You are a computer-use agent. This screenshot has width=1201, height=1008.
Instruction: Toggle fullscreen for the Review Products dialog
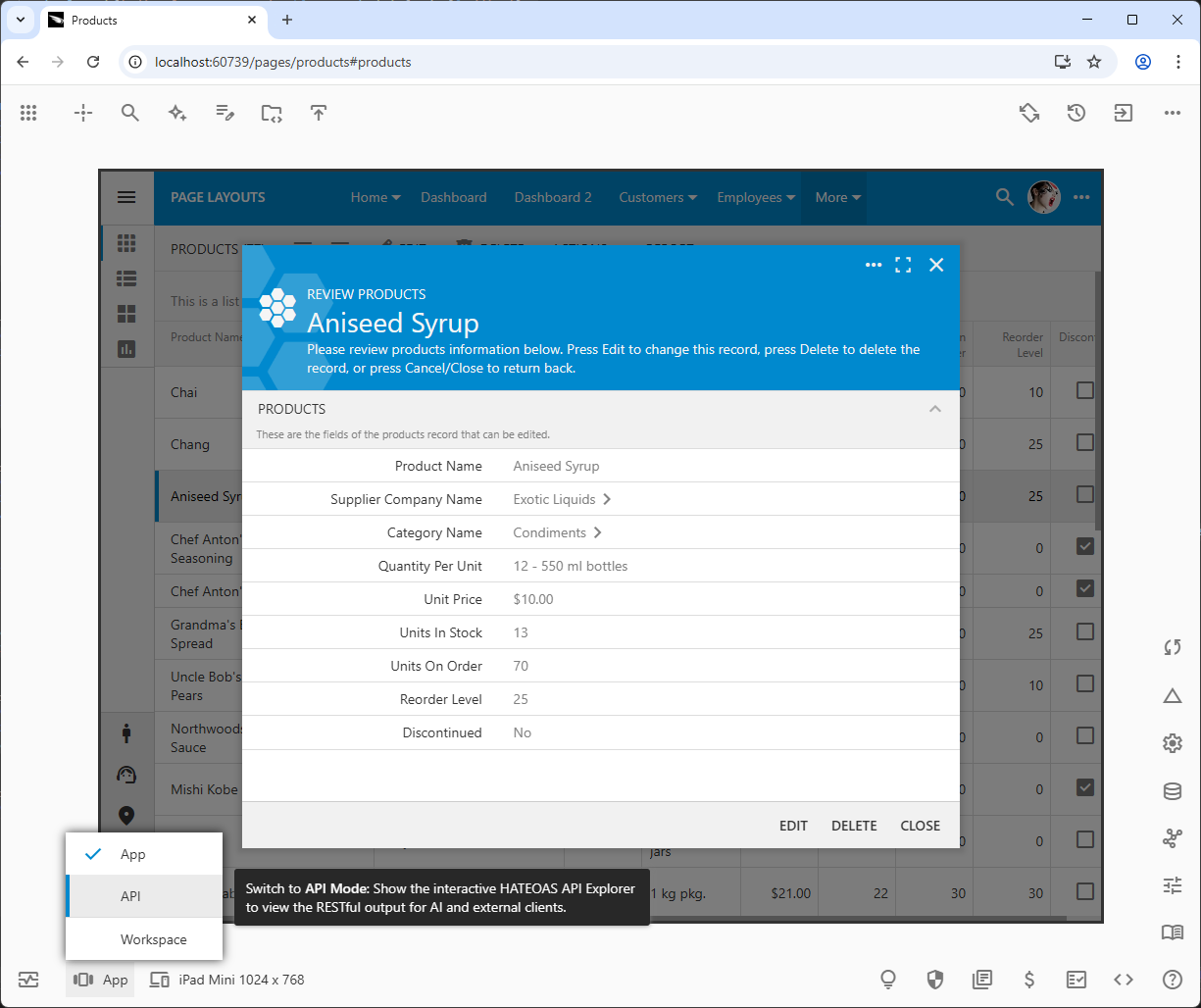903,265
